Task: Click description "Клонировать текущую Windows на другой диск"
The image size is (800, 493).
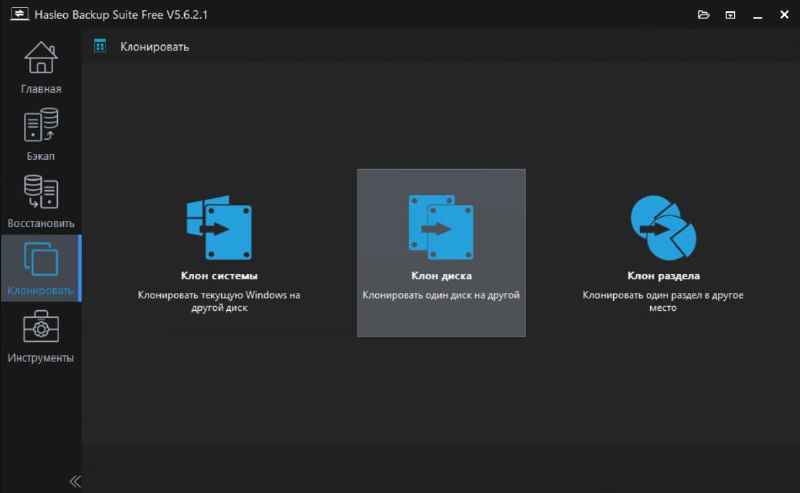Action: click(218, 302)
